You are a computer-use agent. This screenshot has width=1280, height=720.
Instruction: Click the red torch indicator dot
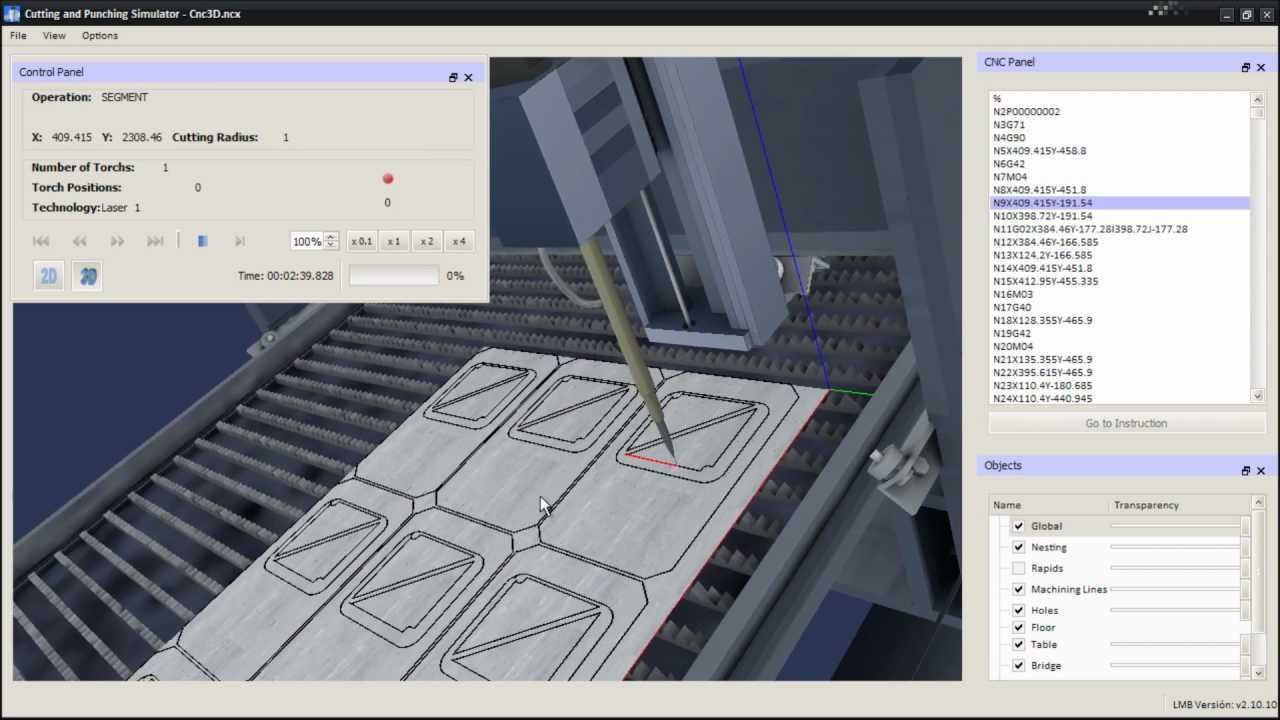click(388, 179)
